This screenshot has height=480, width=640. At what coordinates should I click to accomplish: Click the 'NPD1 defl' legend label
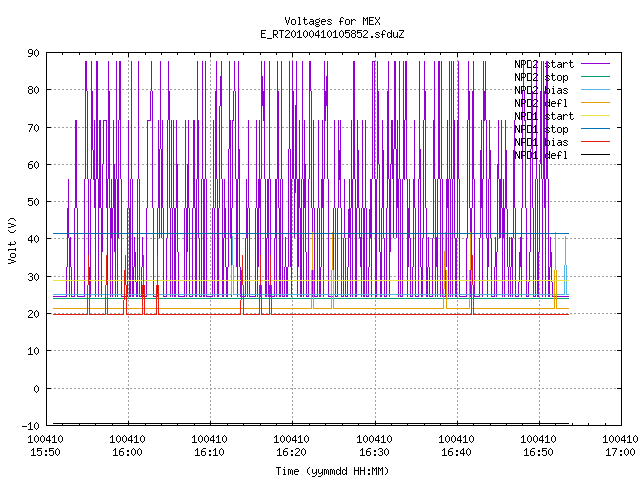(x=541, y=156)
